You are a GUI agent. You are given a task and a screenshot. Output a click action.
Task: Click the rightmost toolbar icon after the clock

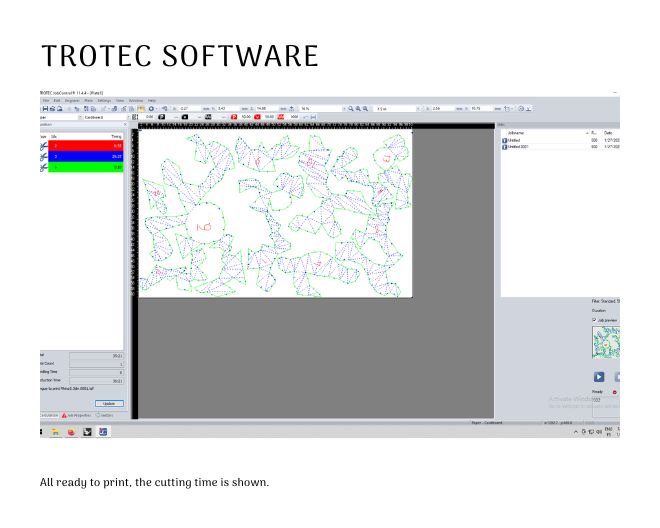pyautogui.click(x=529, y=109)
